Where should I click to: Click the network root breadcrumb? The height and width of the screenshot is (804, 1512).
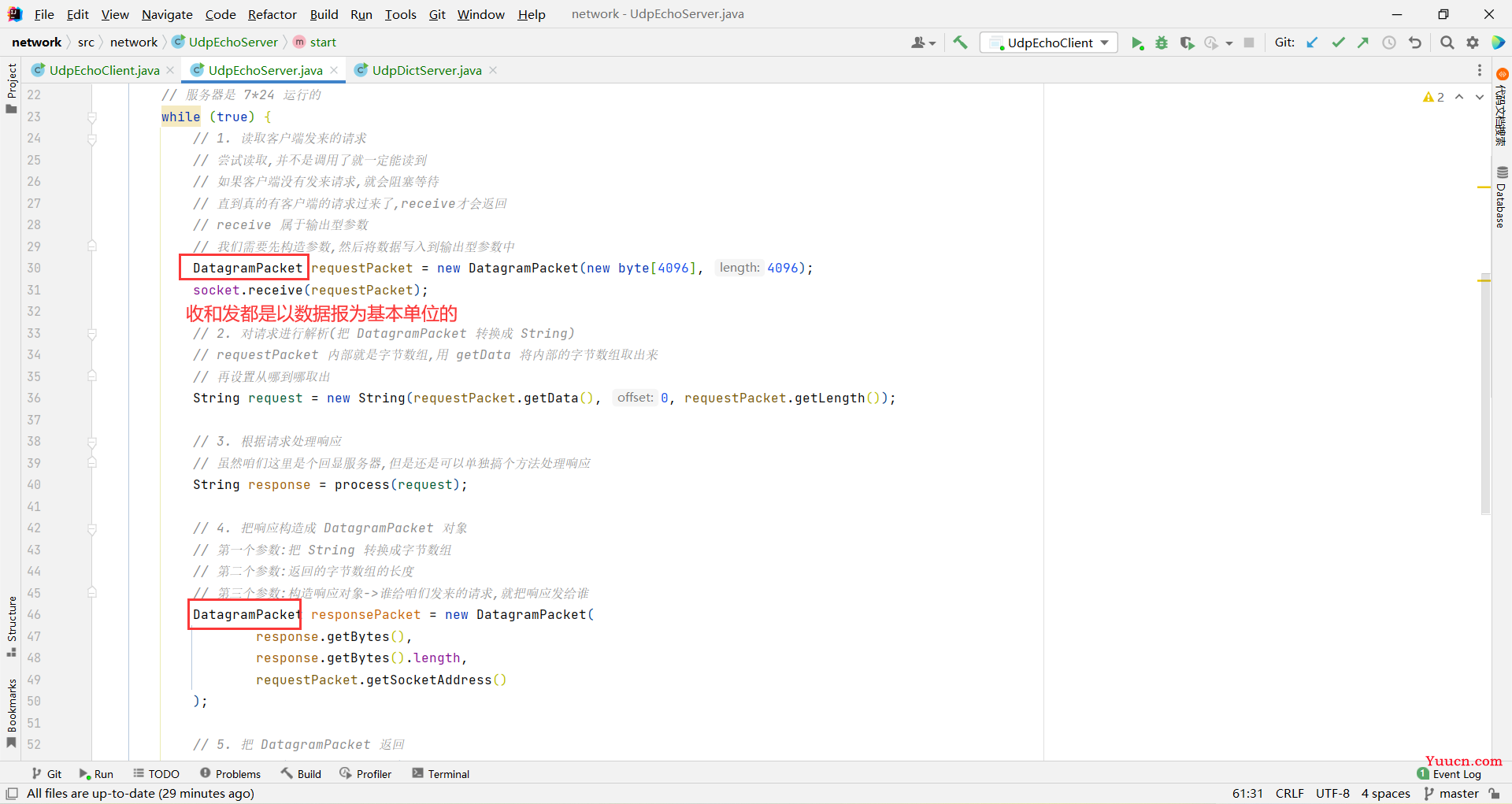pos(36,43)
